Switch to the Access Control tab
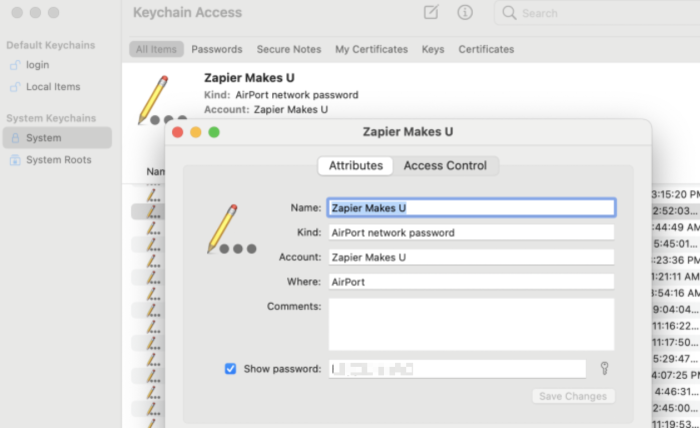Viewport: 700px width, 428px height. [445, 166]
